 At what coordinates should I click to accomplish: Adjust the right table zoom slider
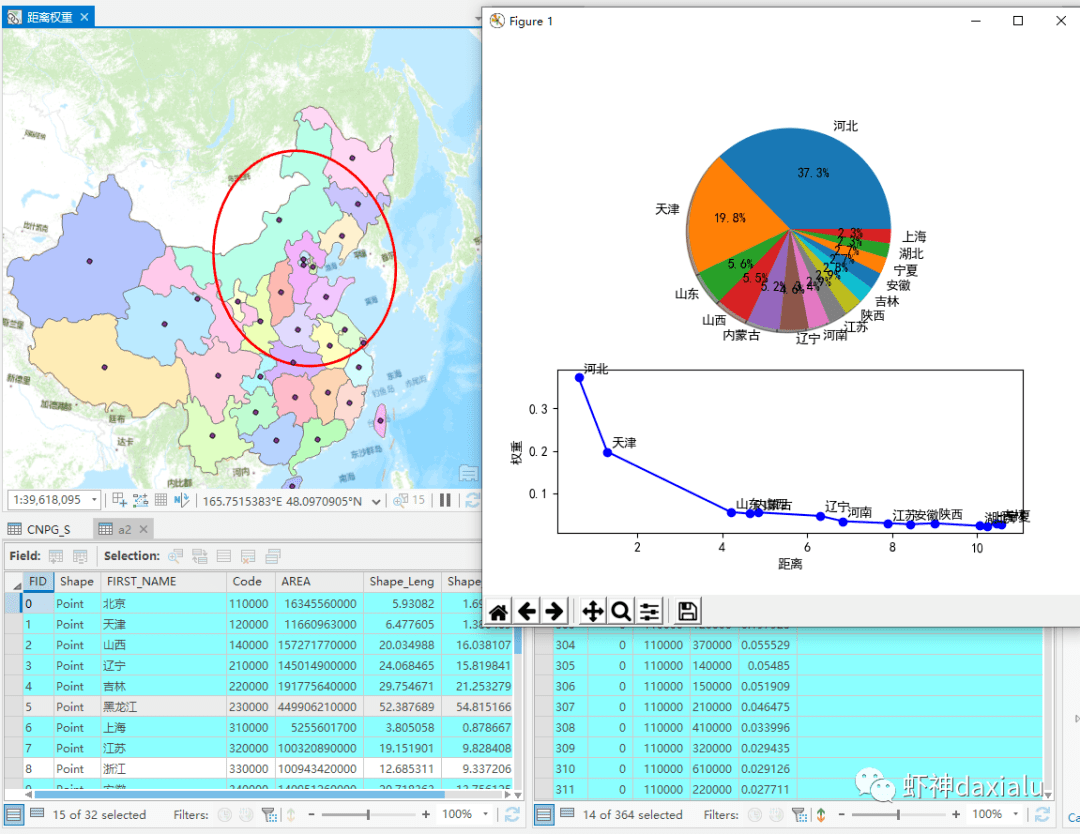pyautogui.click(x=898, y=815)
